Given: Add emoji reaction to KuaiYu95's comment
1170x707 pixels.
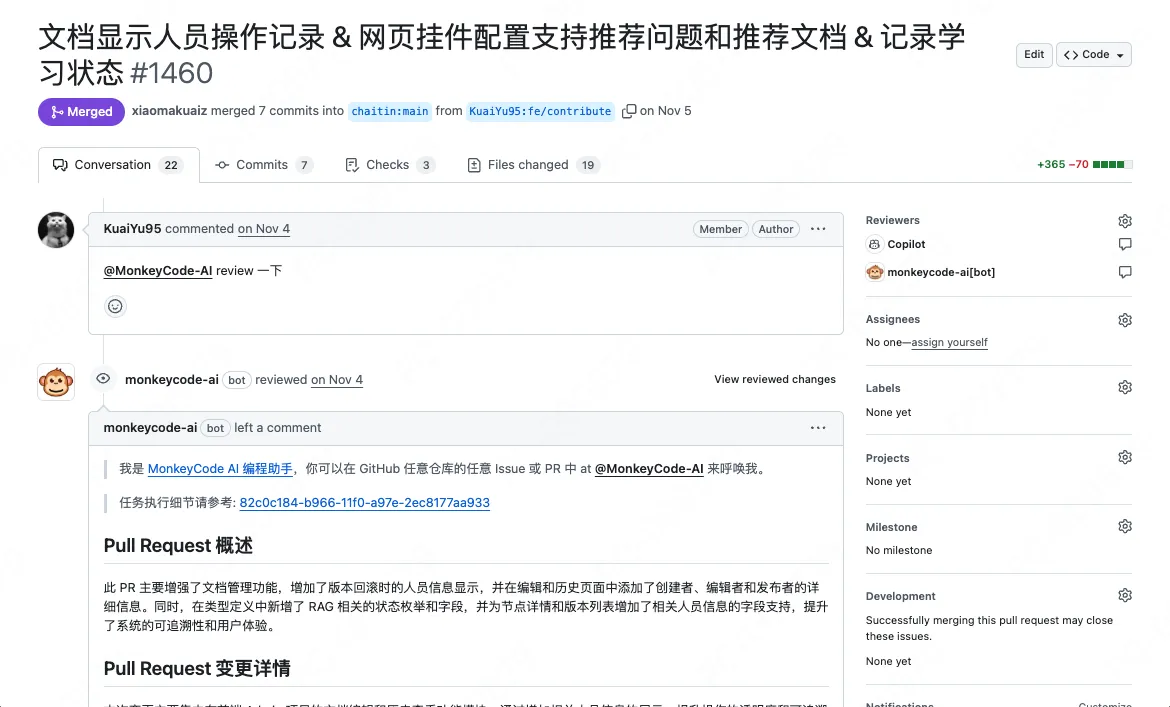Looking at the screenshot, I should (x=115, y=306).
